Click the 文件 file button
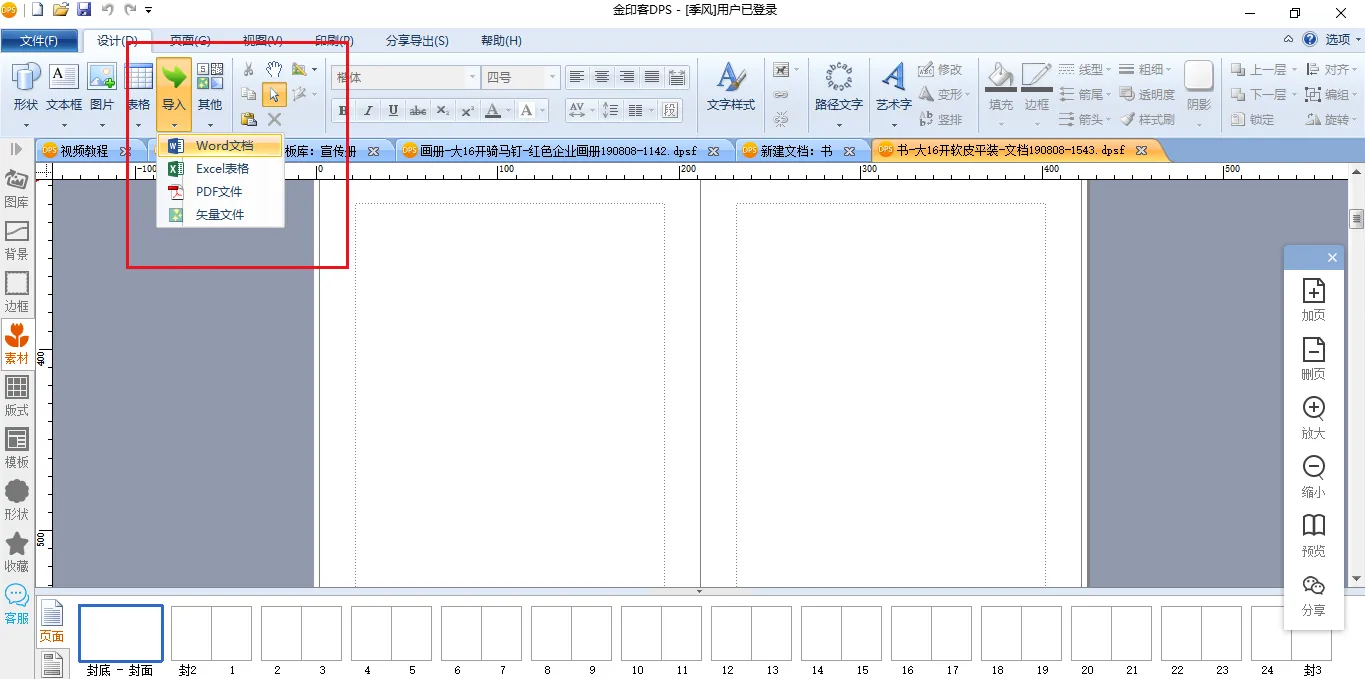1365x679 pixels. pyautogui.click(x=39, y=41)
